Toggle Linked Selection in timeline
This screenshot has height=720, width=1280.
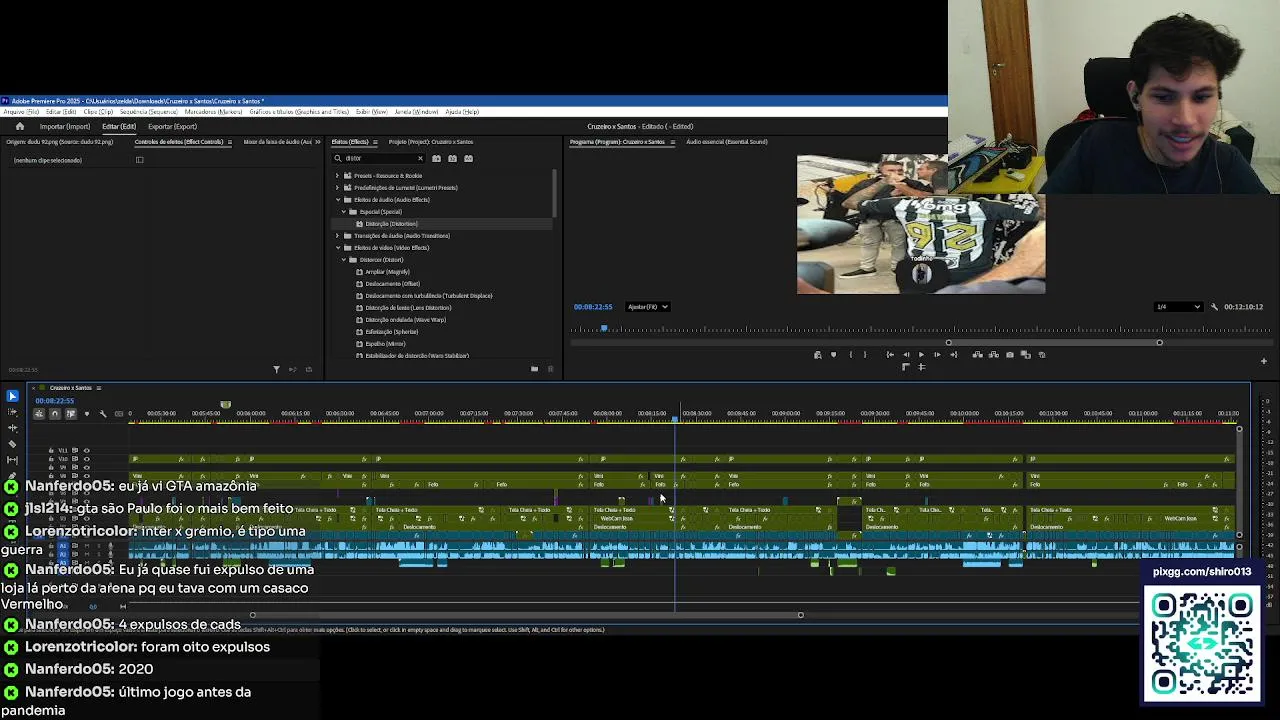point(71,413)
